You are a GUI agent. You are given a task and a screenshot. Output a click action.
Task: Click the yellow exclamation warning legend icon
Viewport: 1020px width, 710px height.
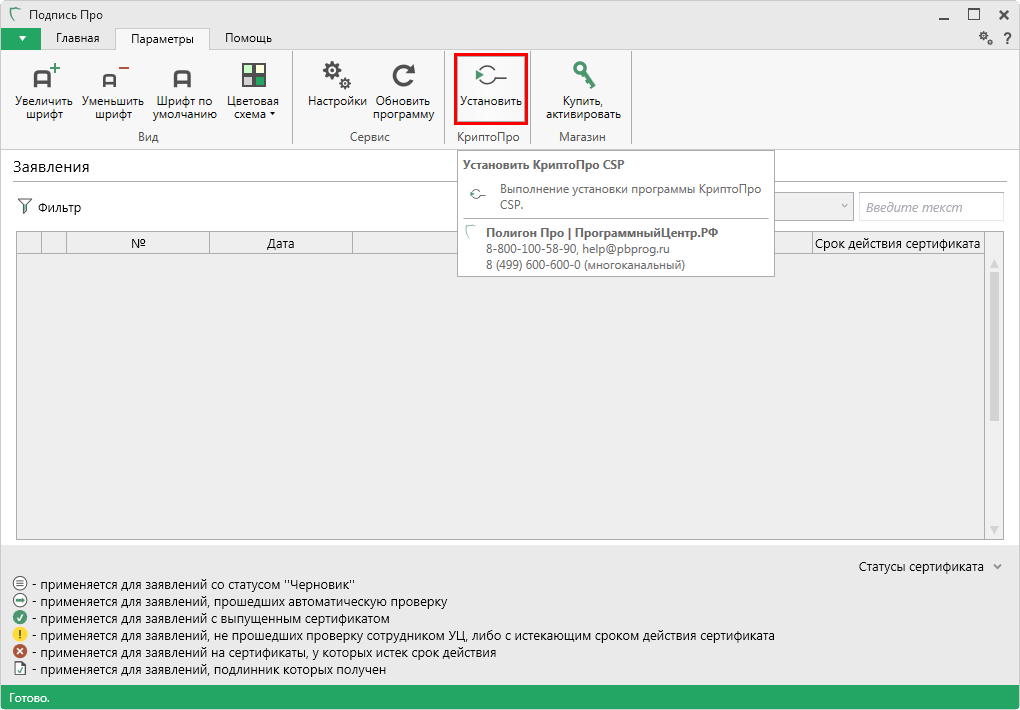pos(20,634)
